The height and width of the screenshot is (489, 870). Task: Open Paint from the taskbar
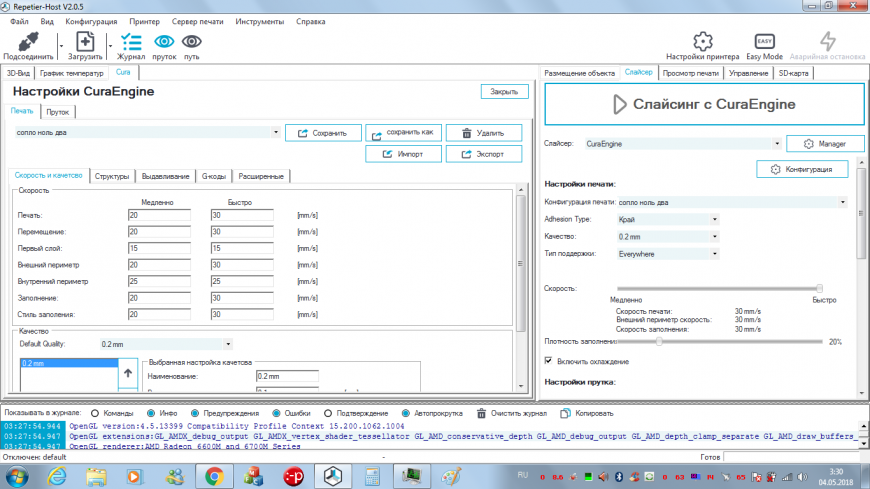click(x=451, y=476)
